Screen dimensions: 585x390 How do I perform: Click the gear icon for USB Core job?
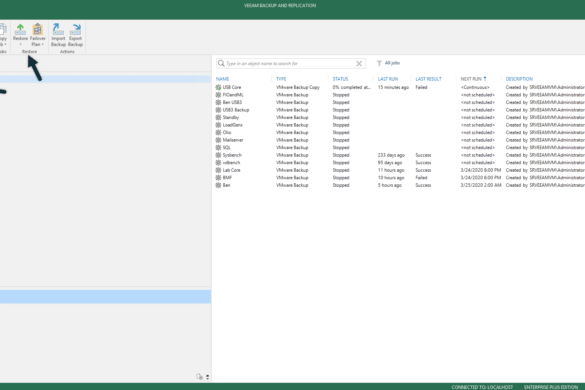(x=218, y=87)
